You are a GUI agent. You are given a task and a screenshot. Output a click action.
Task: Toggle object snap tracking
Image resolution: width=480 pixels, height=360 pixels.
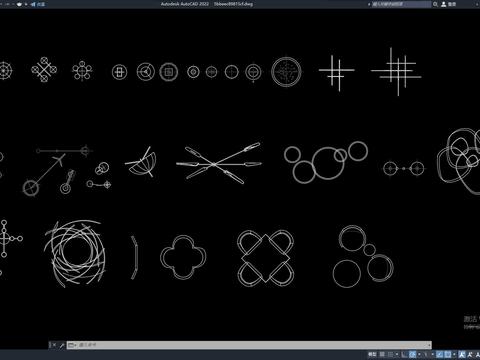(440, 354)
